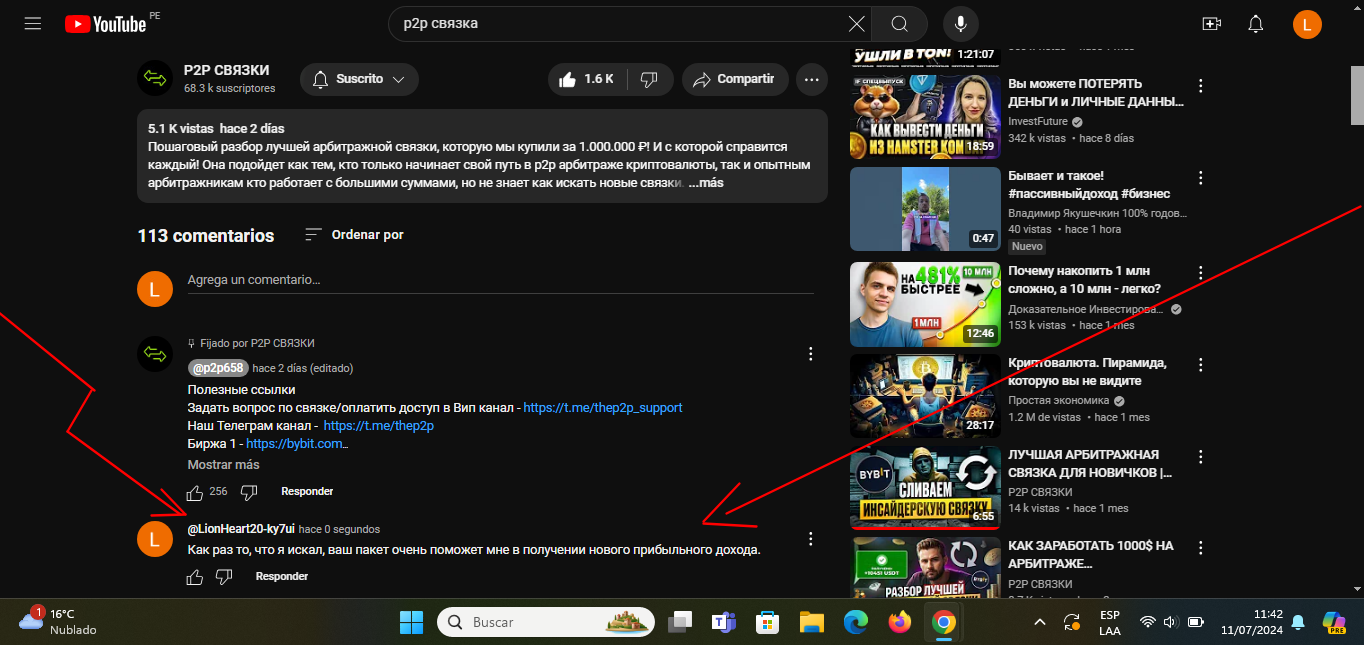The height and width of the screenshot is (645, 1364).
Task: Open menu for 'Бывает и такое' video
Action: [1201, 177]
